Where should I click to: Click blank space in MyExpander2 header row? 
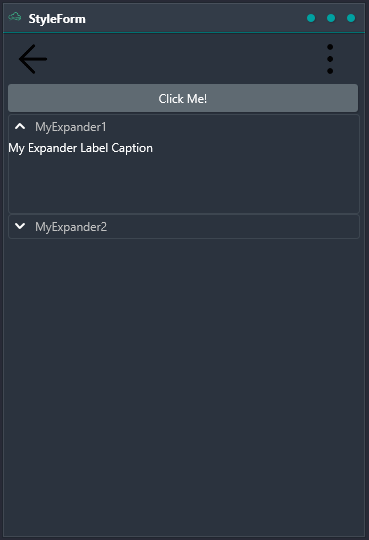(x=231, y=227)
